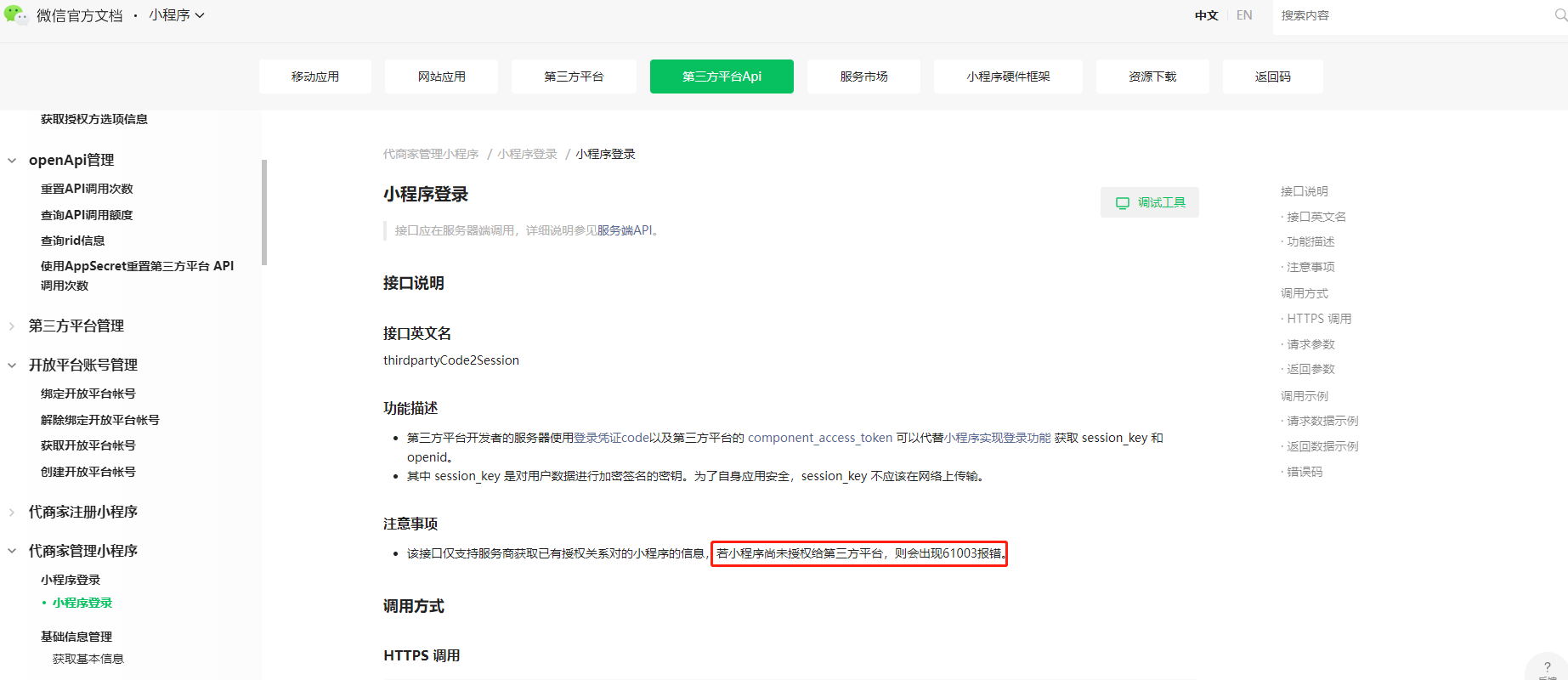Image resolution: width=1568 pixels, height=680 pixels.
Task: Click the sidebar vertical scrollbar
Action: [264, 212]
